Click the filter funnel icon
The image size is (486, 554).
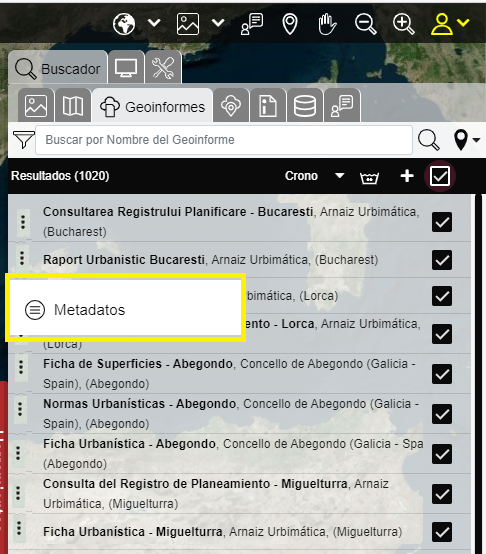pos(23,140)
